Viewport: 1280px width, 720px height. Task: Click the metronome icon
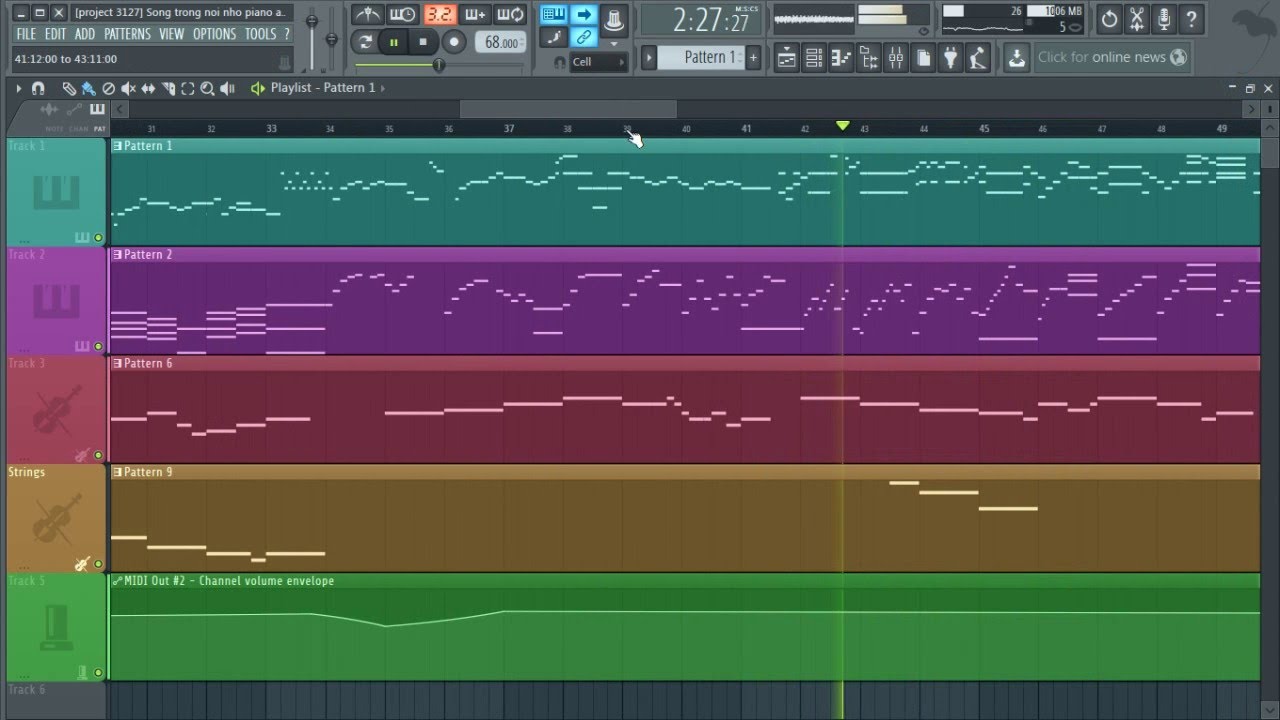[x=368, y=14]
